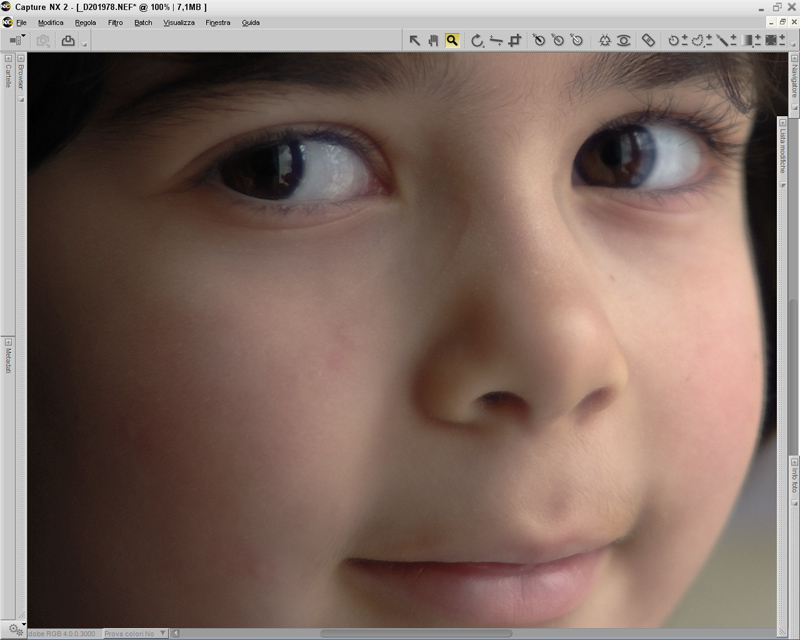The image size is (800, 640).
Task: Select the Red-Eye Control Point tool
Action: [623, 40]
